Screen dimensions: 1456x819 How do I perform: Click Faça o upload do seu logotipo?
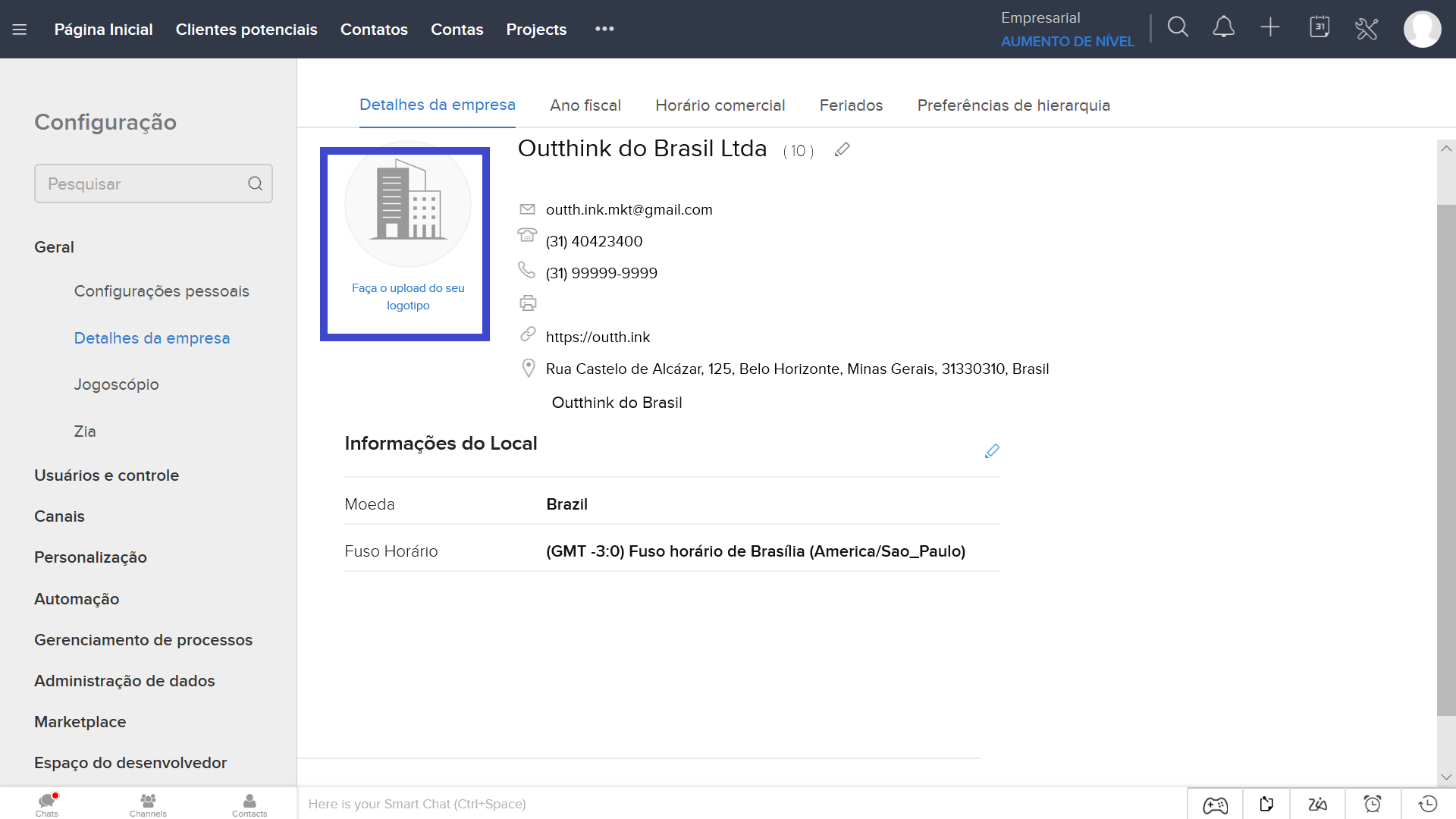408,297
